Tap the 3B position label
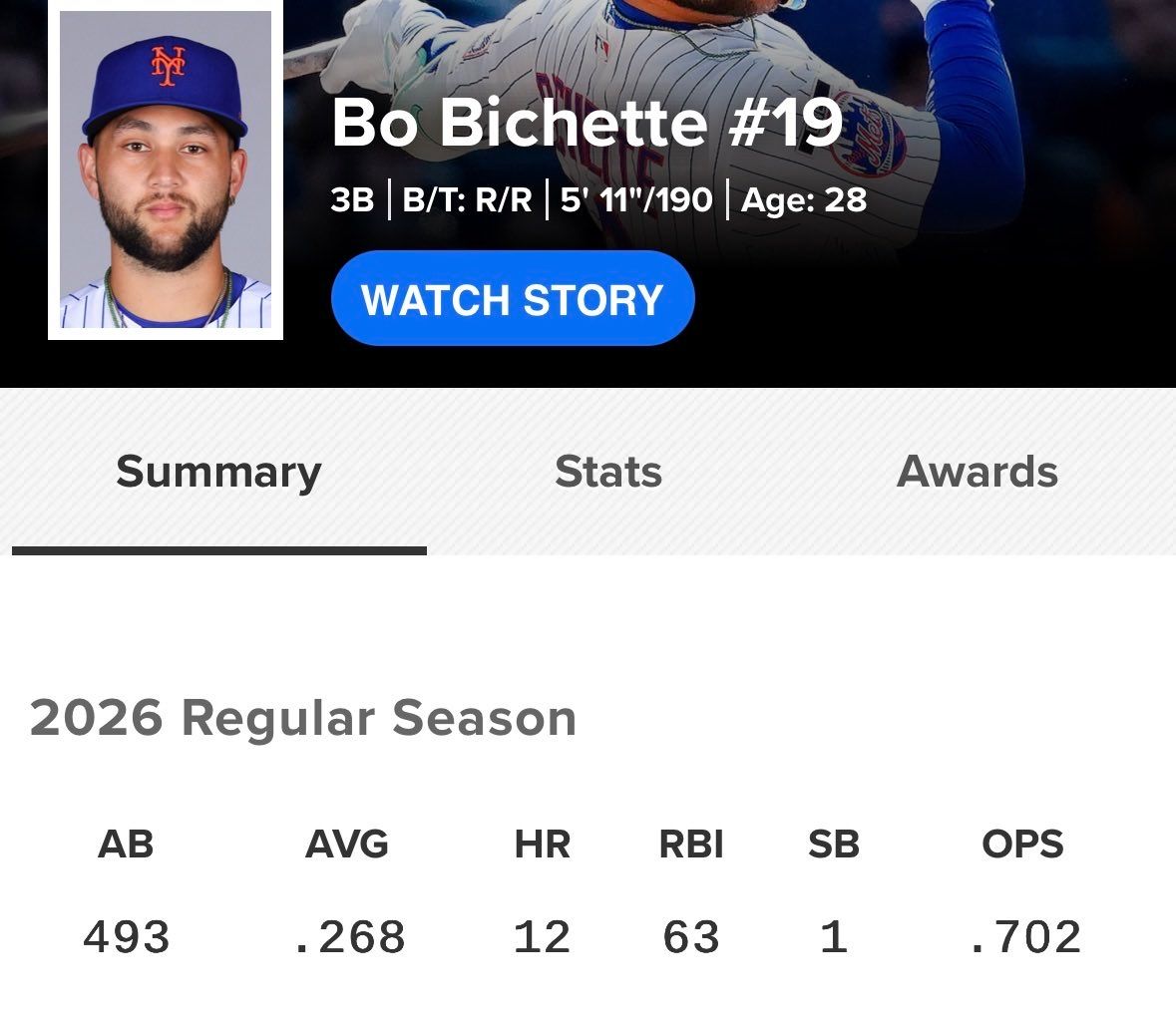 pos(352,200)
